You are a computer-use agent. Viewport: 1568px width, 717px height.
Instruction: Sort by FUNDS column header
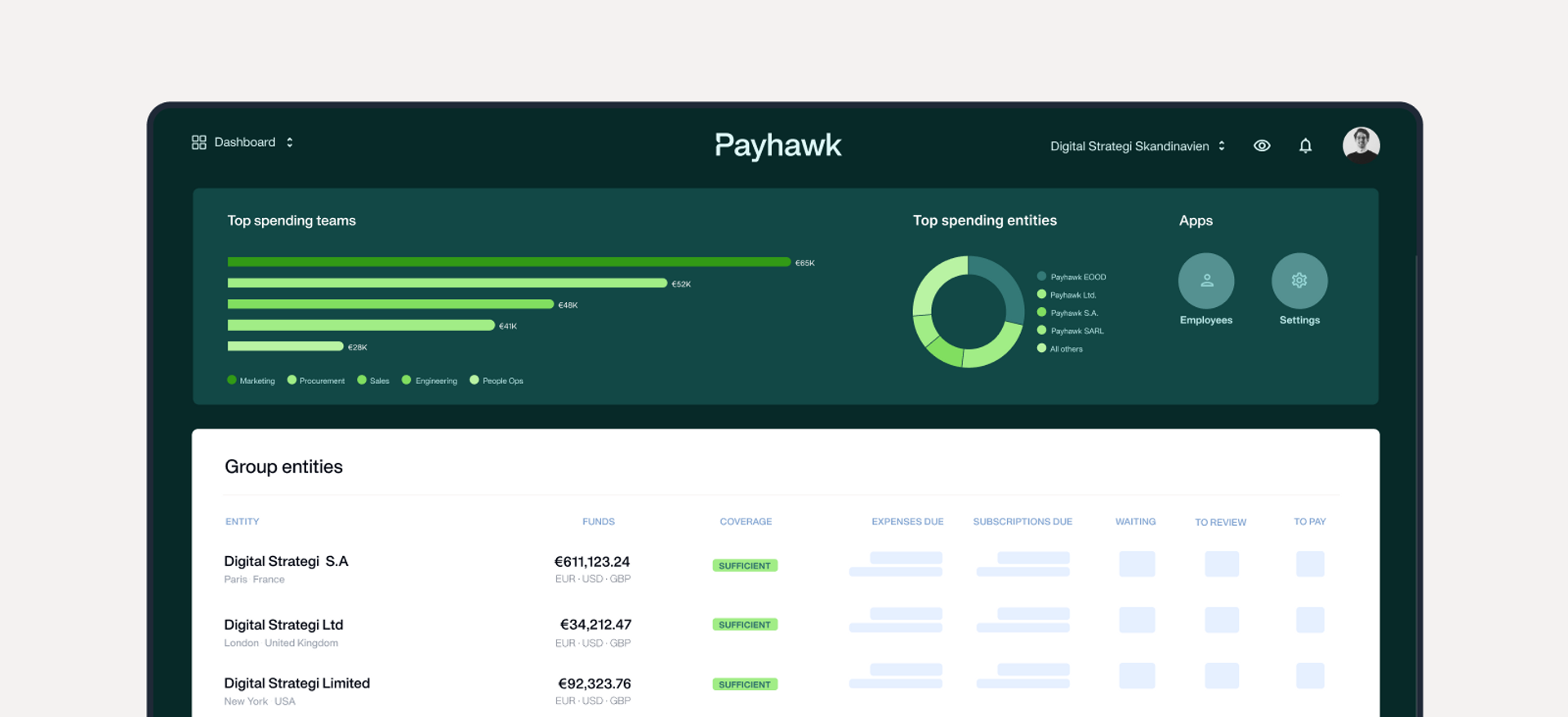[x=599, y=522]
